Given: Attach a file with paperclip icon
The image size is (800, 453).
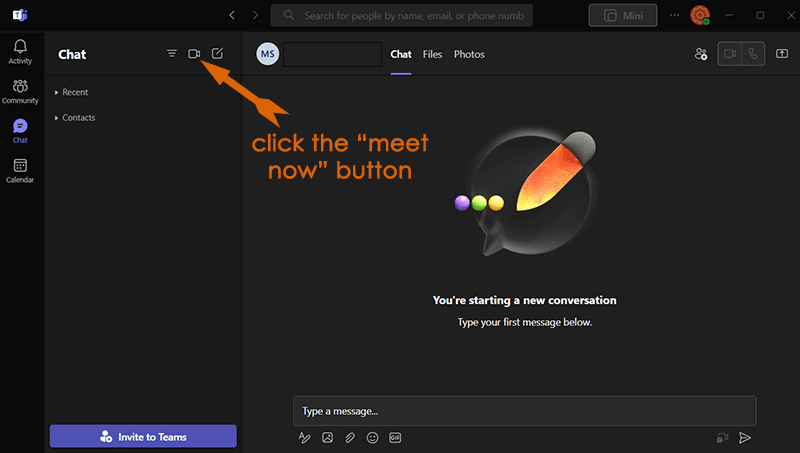Looking at the screenshot, I should click(350, 438).
